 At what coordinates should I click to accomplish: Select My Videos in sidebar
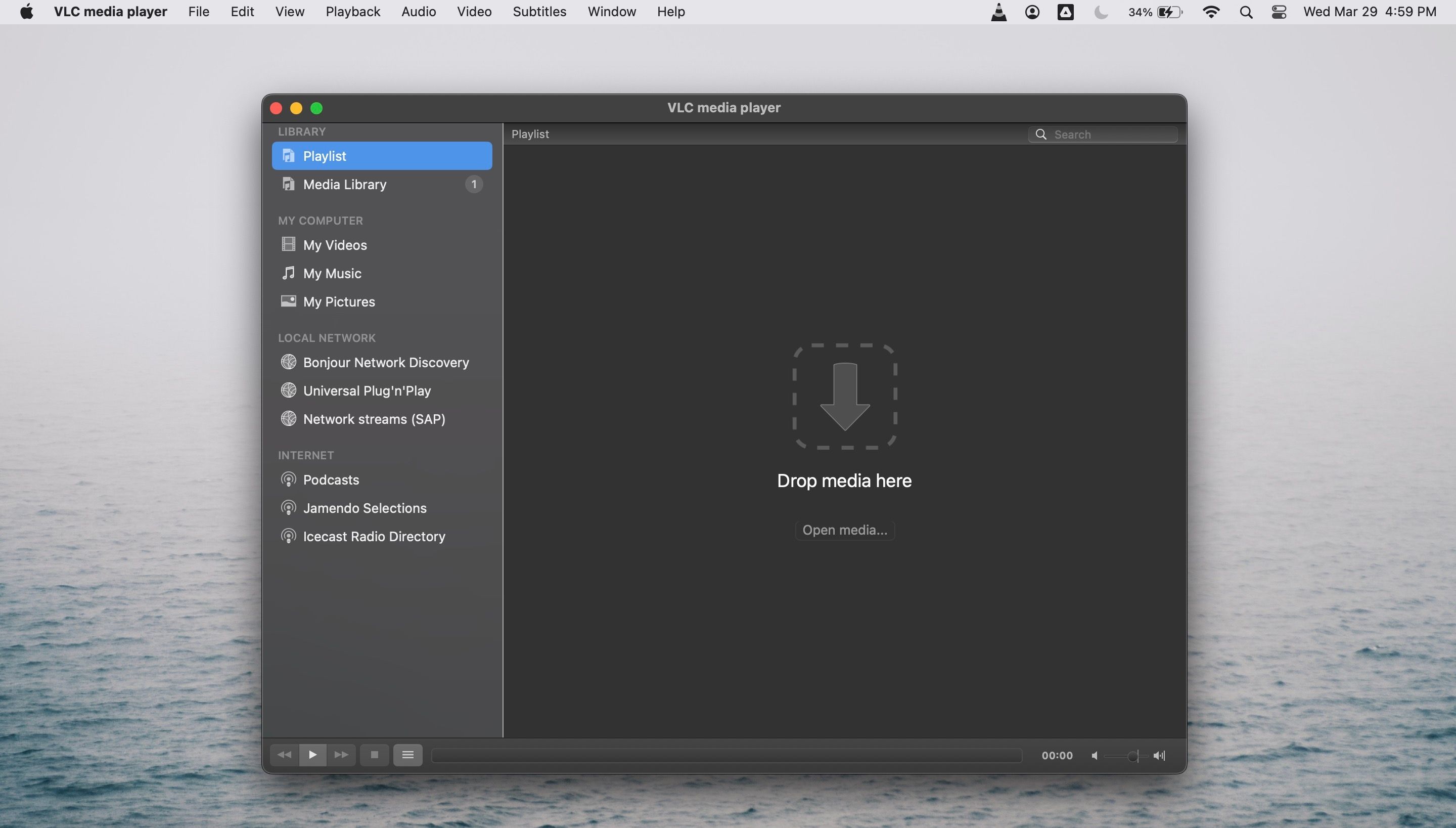coord(334,244)
